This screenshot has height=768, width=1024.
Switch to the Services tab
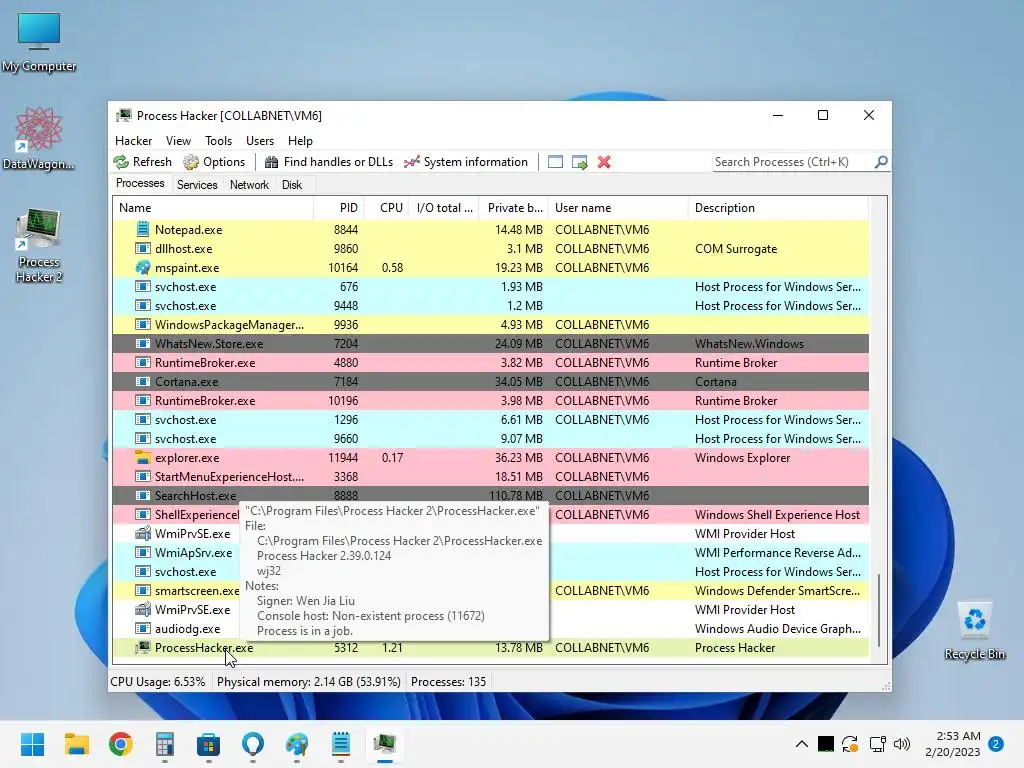click(197, 185)
